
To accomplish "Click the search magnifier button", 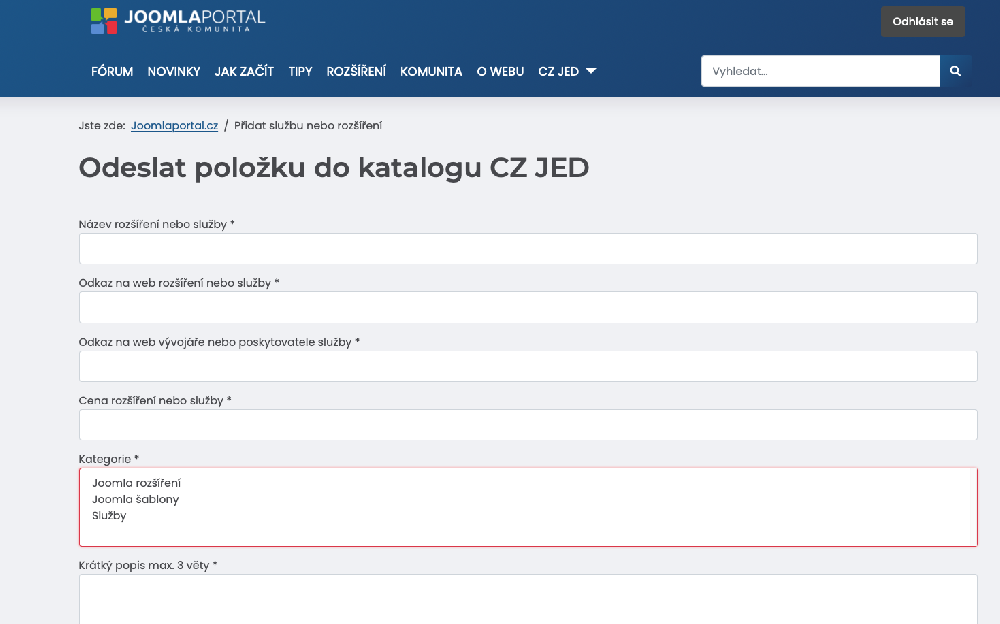I will 955,71.
